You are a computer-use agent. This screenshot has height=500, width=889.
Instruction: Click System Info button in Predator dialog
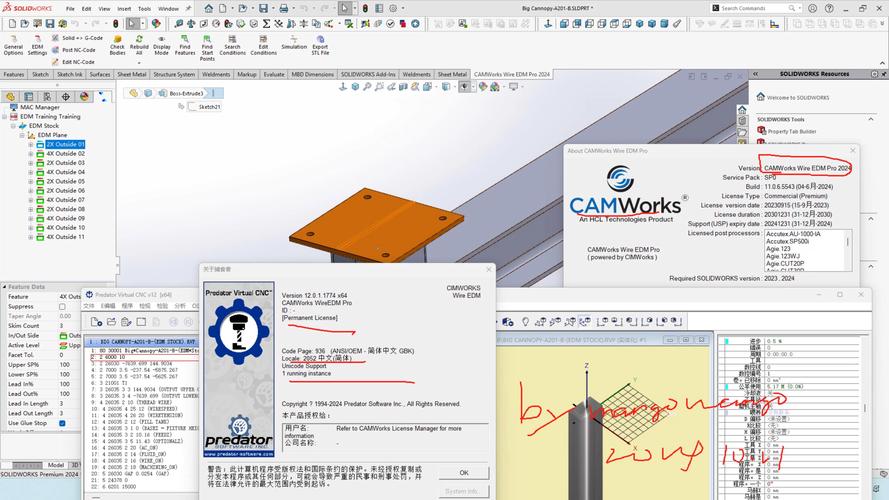click(x=464, y=491)
